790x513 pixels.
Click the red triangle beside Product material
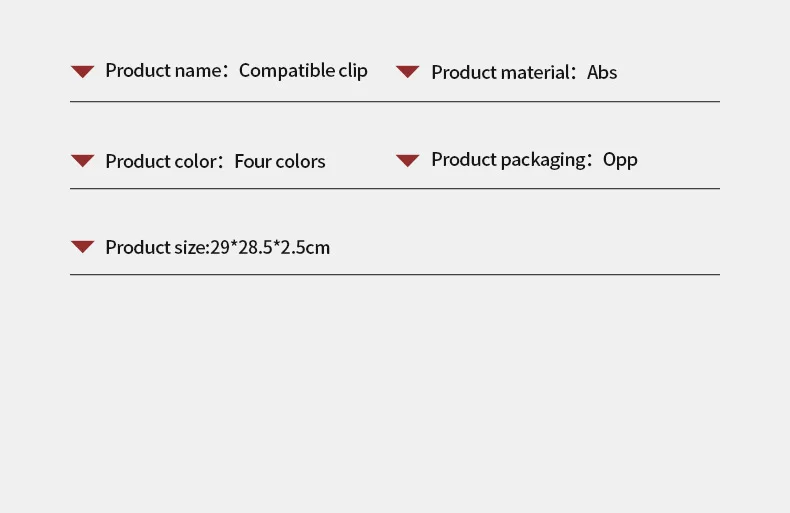[x=408, y=72]
